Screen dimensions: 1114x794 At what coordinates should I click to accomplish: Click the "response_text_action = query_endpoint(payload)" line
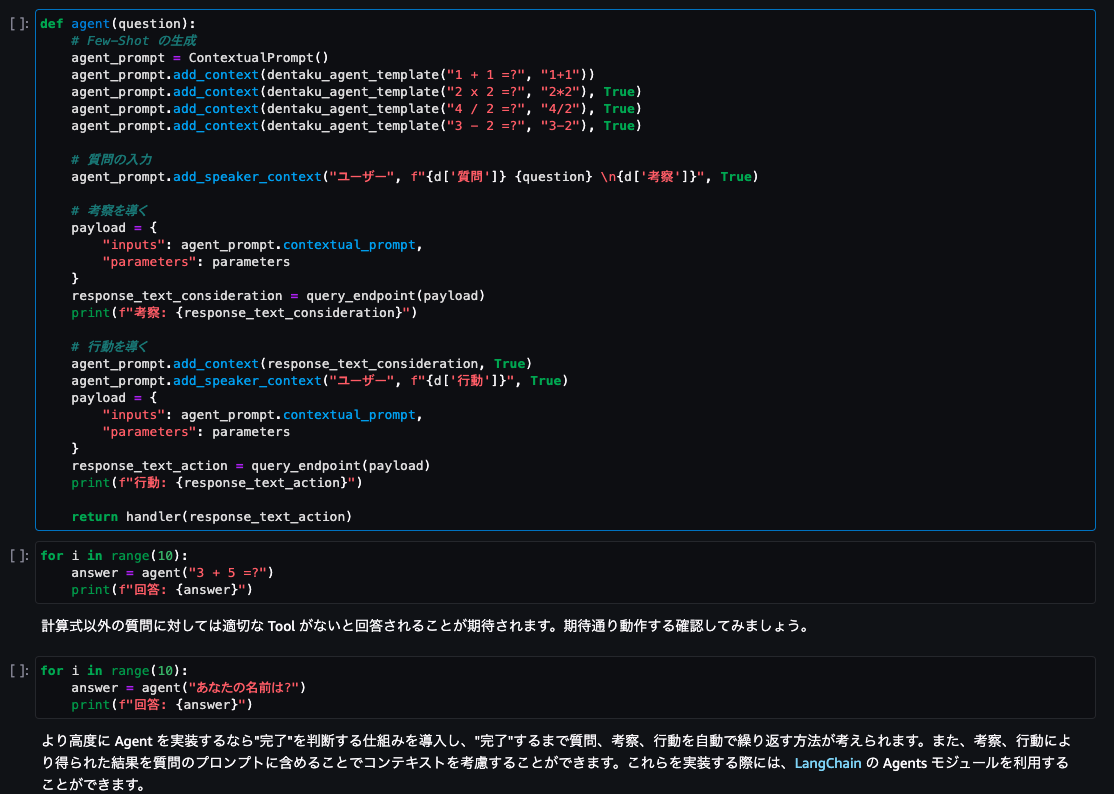pyautogui.click(x=251, y=466)
